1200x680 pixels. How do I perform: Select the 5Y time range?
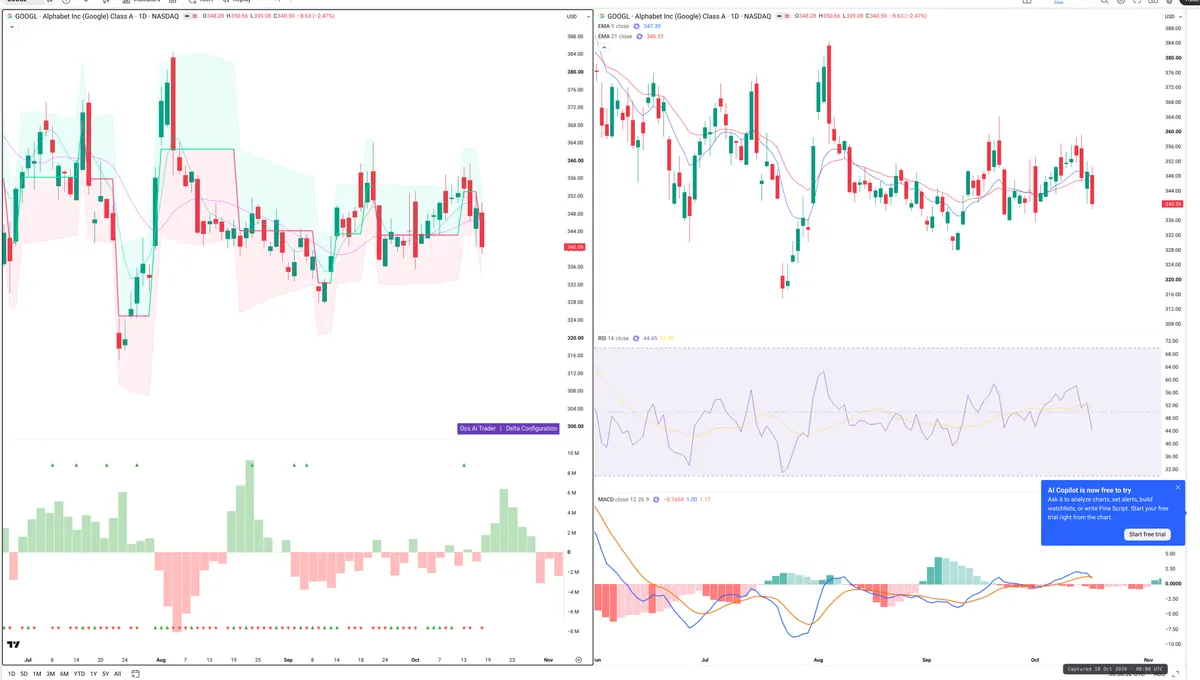pyautogui.click(x=106, y=674)
